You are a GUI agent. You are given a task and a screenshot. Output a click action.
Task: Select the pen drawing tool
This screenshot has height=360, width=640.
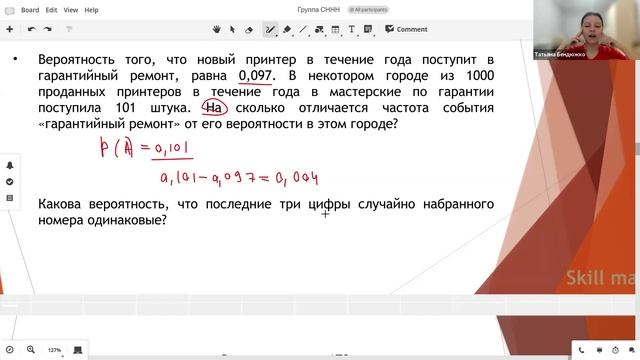[x=270, y=30]
